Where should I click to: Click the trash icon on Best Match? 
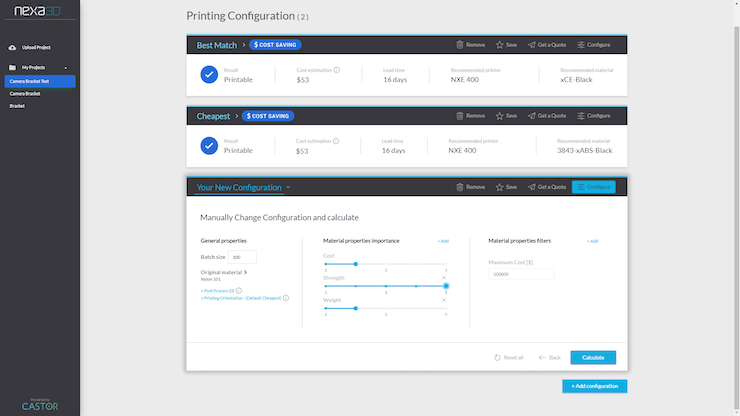coord(460,45)
